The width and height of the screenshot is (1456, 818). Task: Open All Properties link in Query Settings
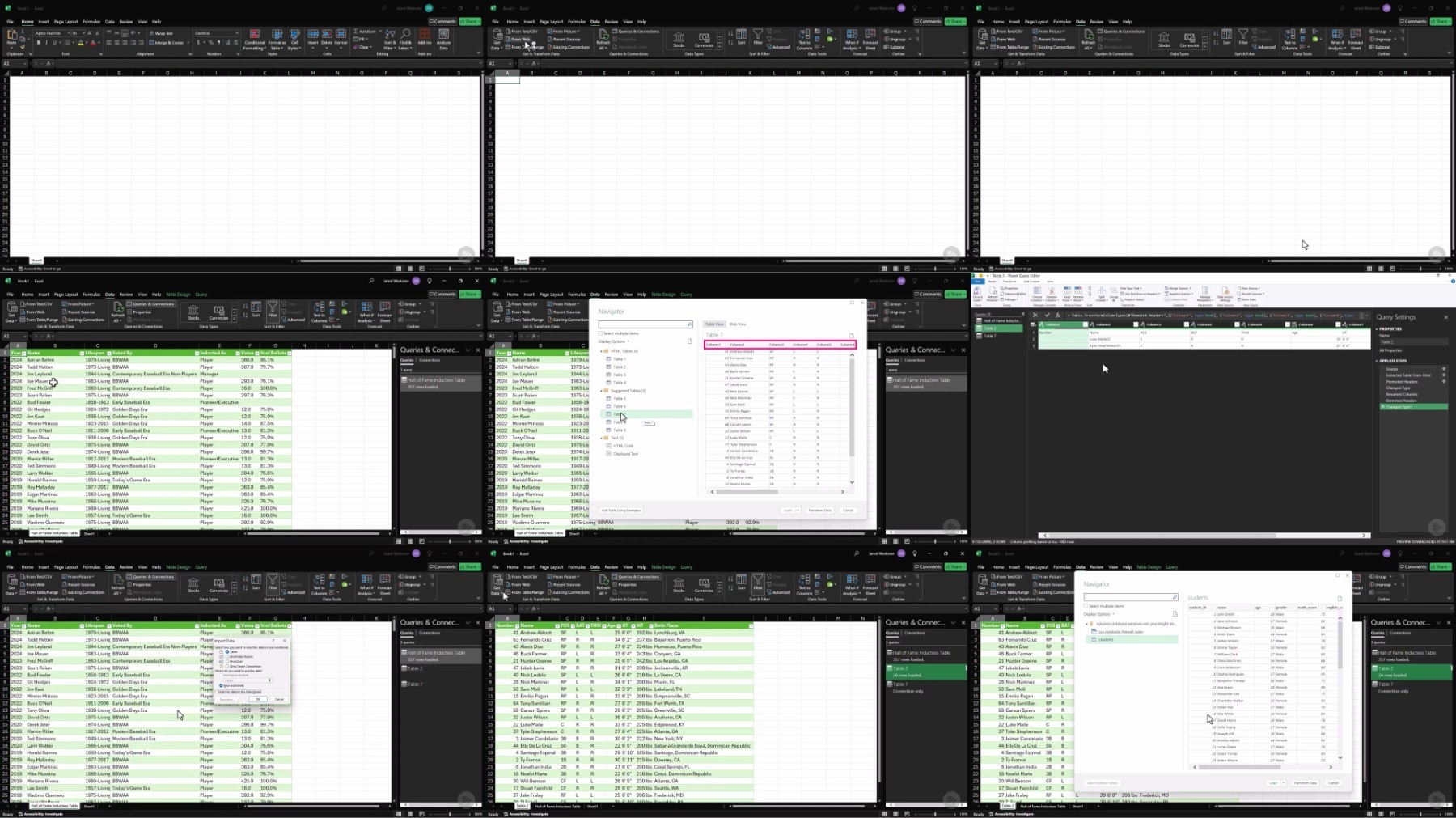click(1390, 350)
